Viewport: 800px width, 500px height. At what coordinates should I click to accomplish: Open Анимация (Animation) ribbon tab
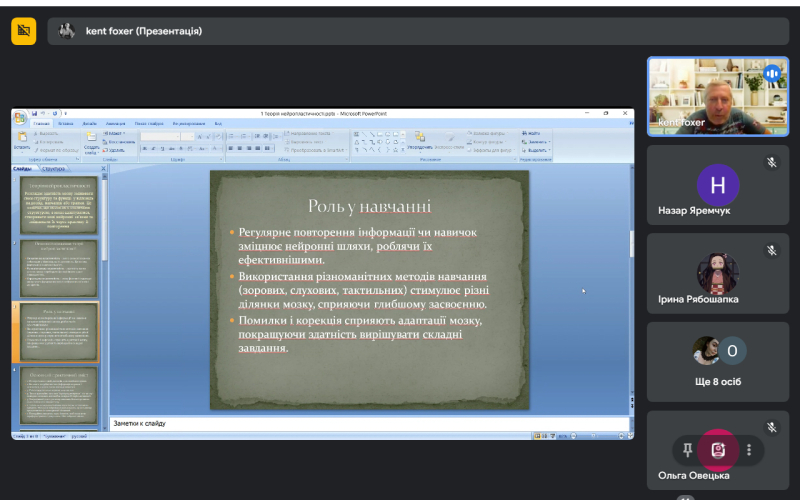tap(115, 123)
